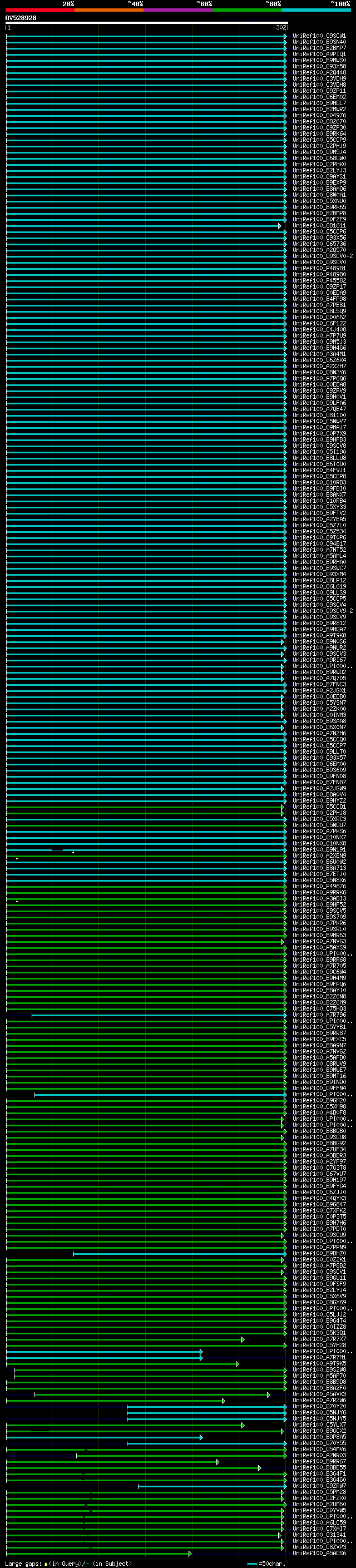Select the UniRef100_Q6EM00 label
Viewport: 356px width, 1568px height.
point(319,764)
